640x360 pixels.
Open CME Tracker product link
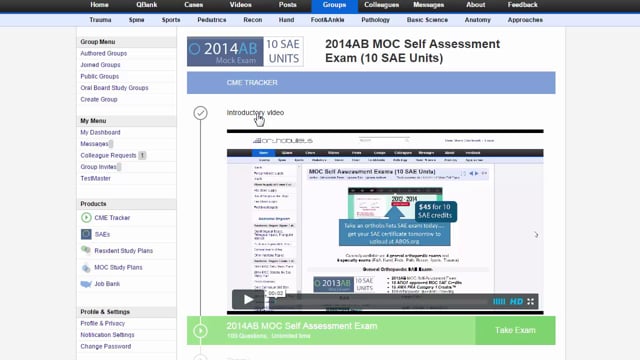coord(112,218)
